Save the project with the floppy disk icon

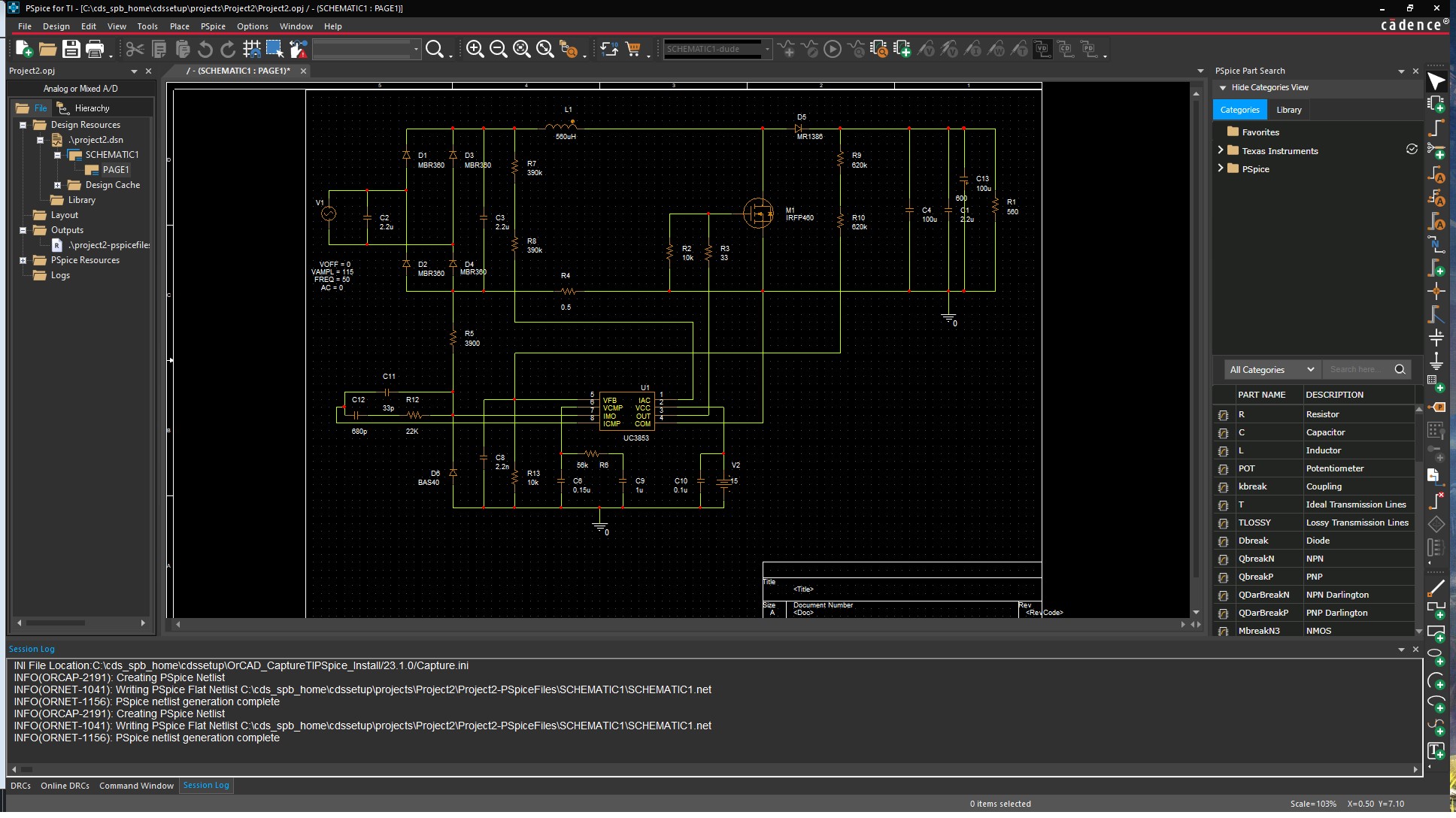71,49
